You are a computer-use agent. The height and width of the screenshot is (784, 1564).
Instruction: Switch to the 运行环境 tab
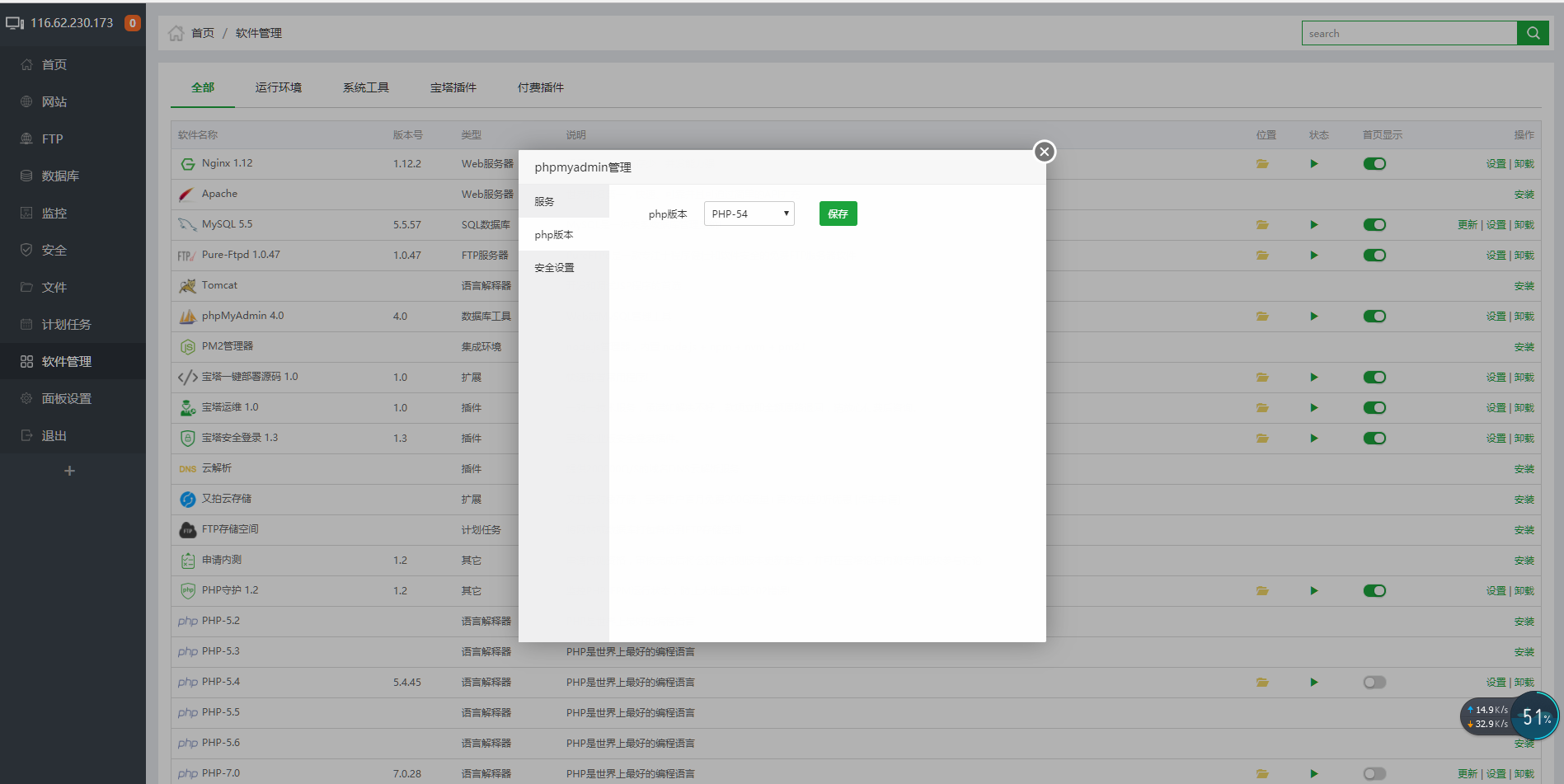(279, 87)
